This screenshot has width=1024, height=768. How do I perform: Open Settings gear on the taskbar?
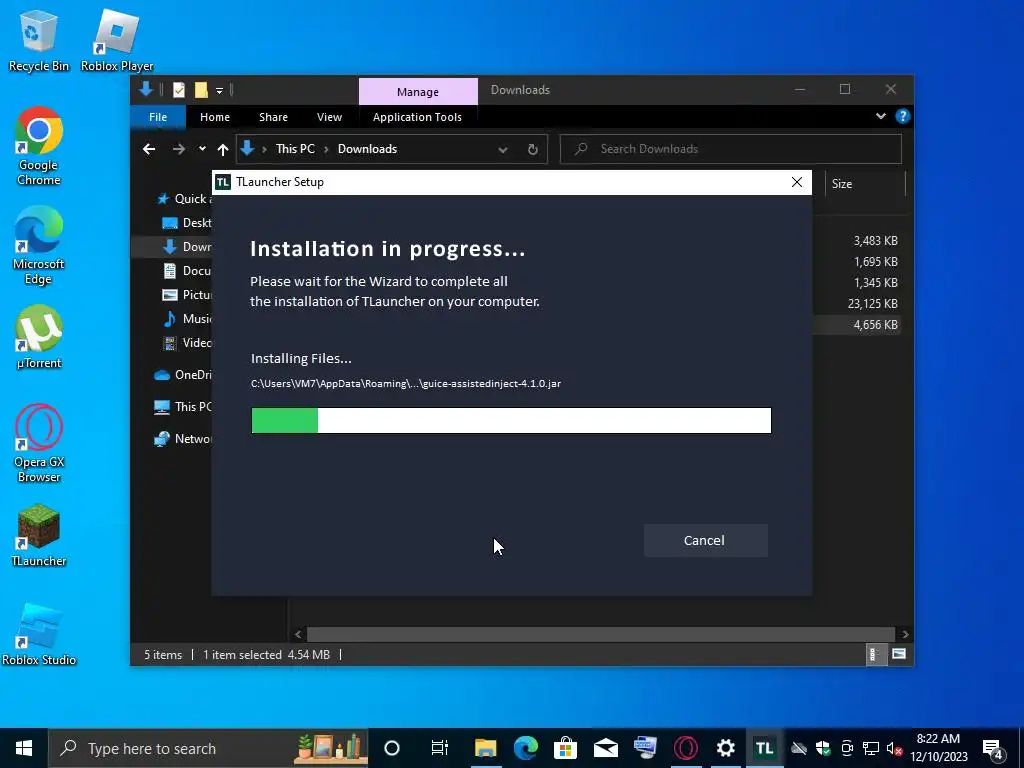pyautogui.click(x=726, y=748)
